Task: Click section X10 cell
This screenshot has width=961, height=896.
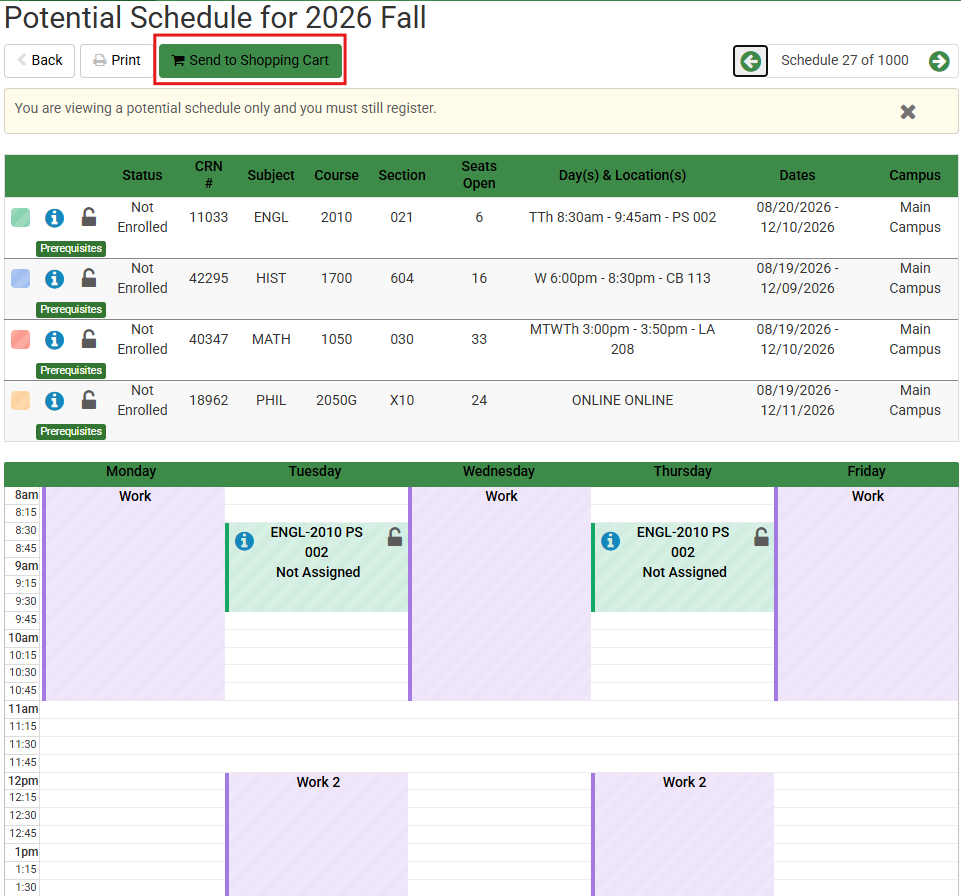Action: coord(401,400)
